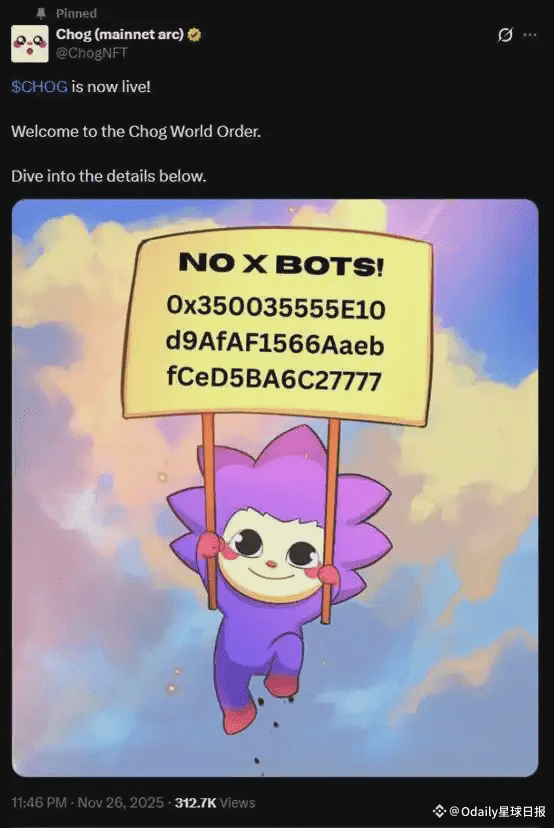Open the Chog profile avatar
554x828 pixels.
[30, 44]
